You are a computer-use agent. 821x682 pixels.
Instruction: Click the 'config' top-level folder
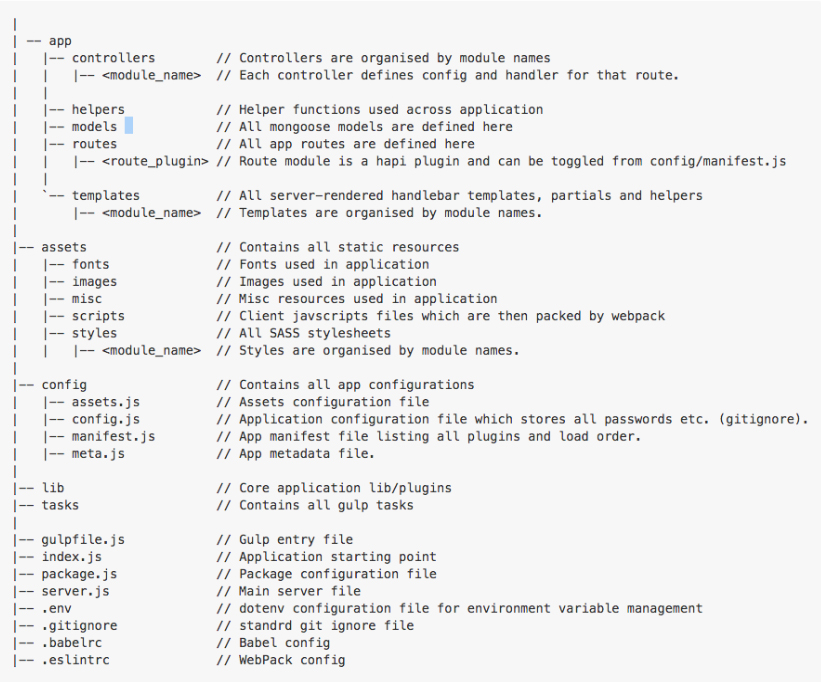(64, 385)
